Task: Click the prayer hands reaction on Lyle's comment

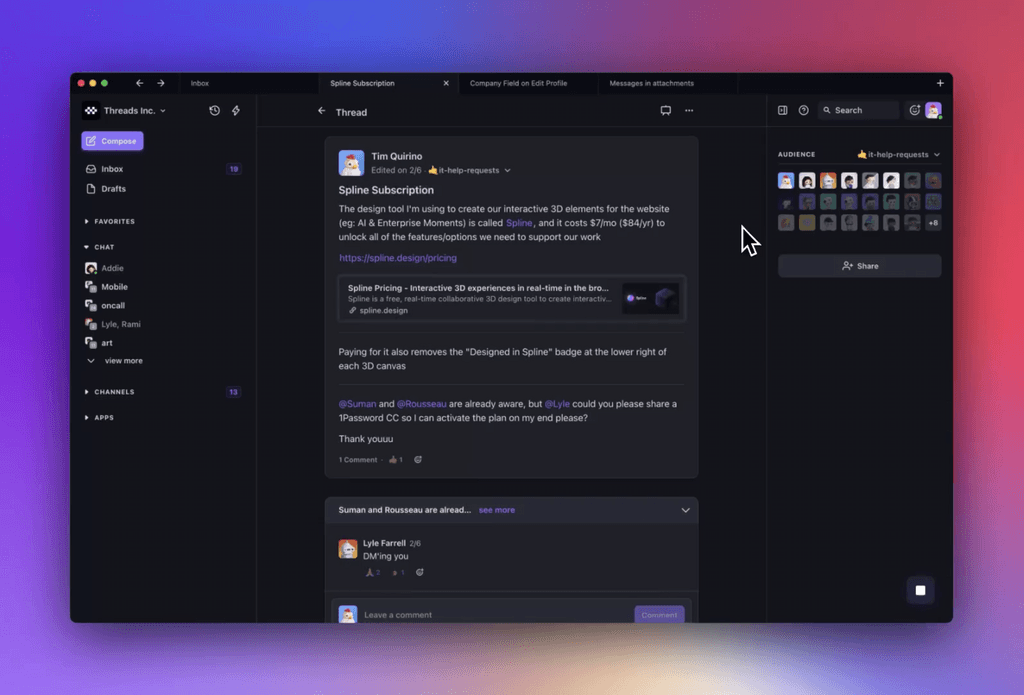Action: (373, 572)
